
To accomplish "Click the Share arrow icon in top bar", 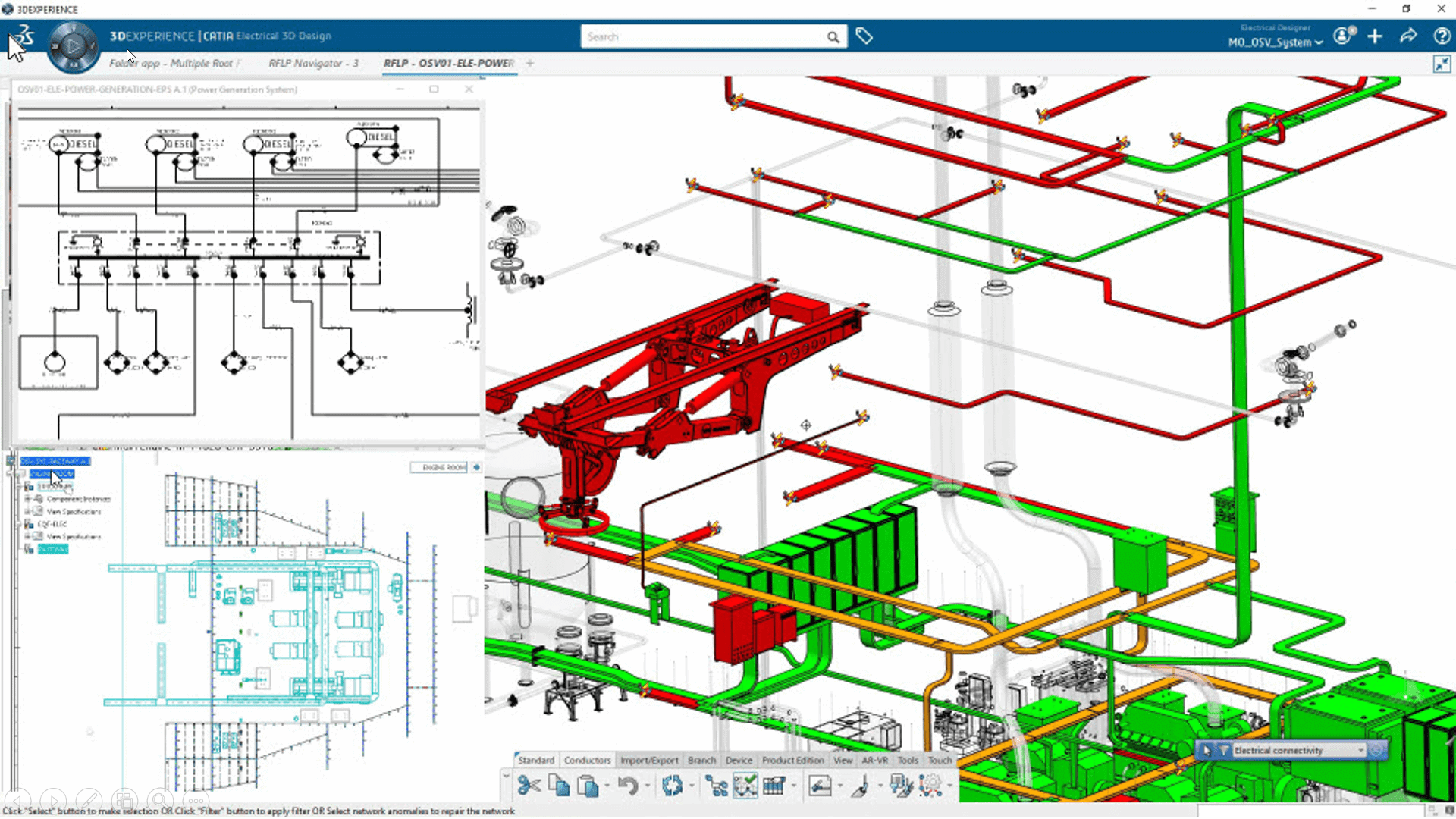I will (1408, 36).
